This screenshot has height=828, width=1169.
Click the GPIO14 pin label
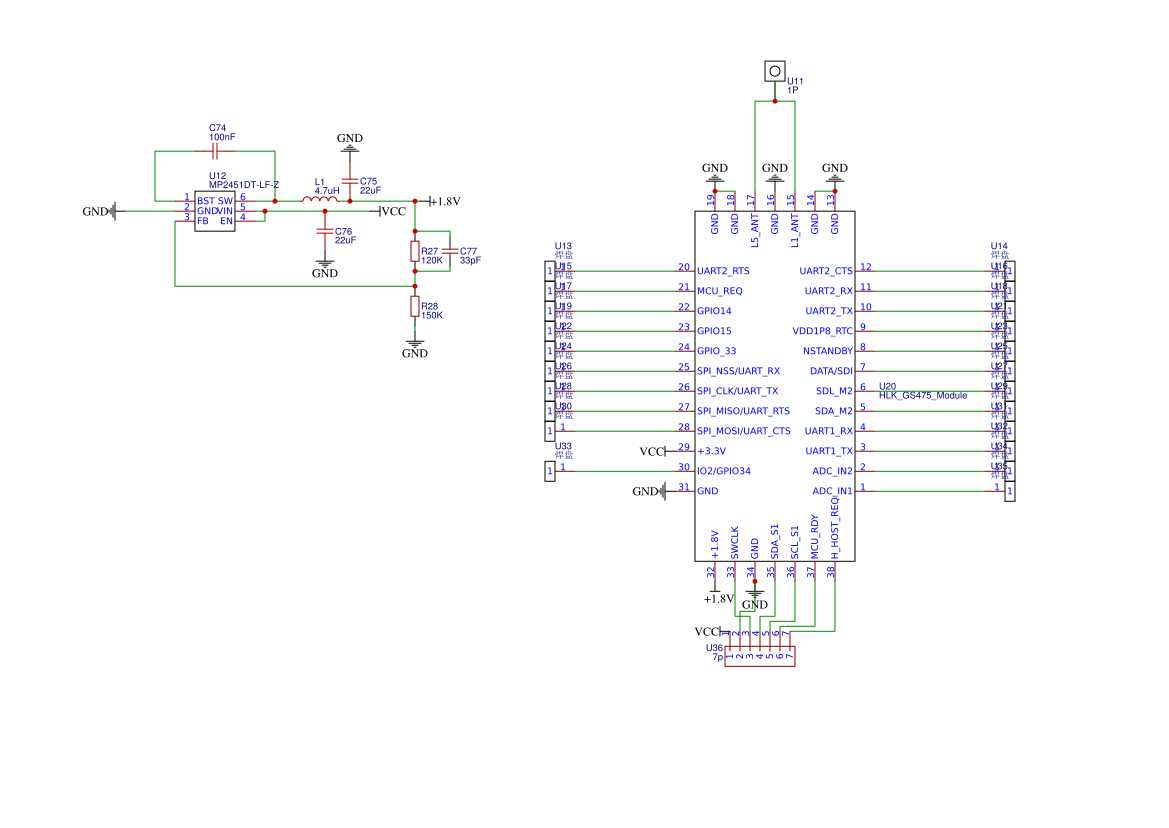[714, 312]
